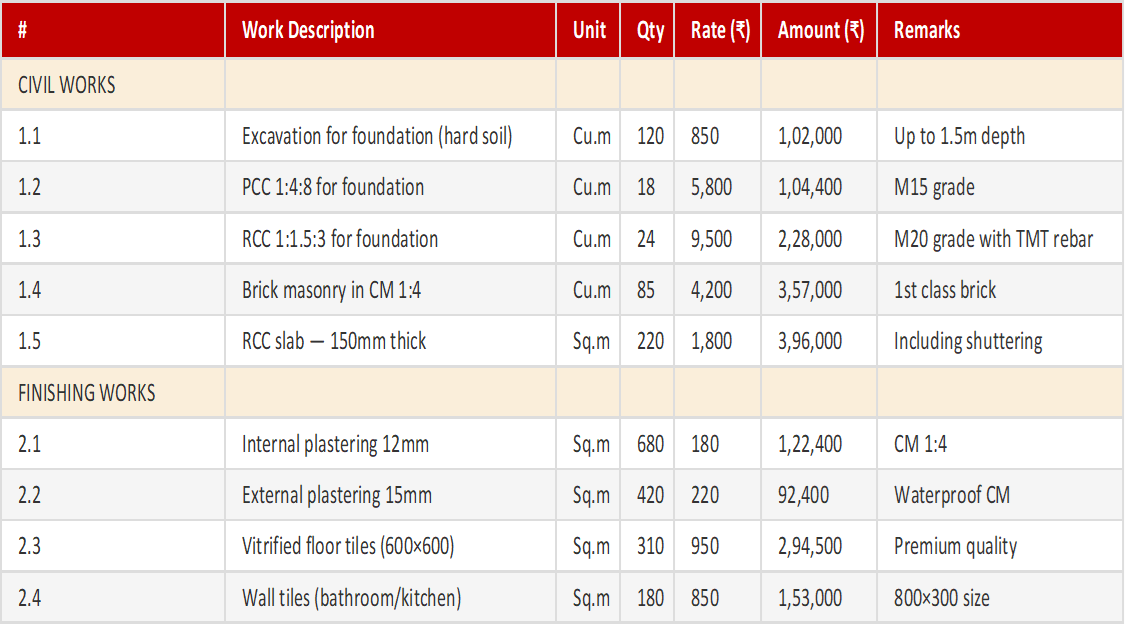Select amount '1,53,000'
Viewport: 1125px width, 625px height.
click(x=809, y=598)
